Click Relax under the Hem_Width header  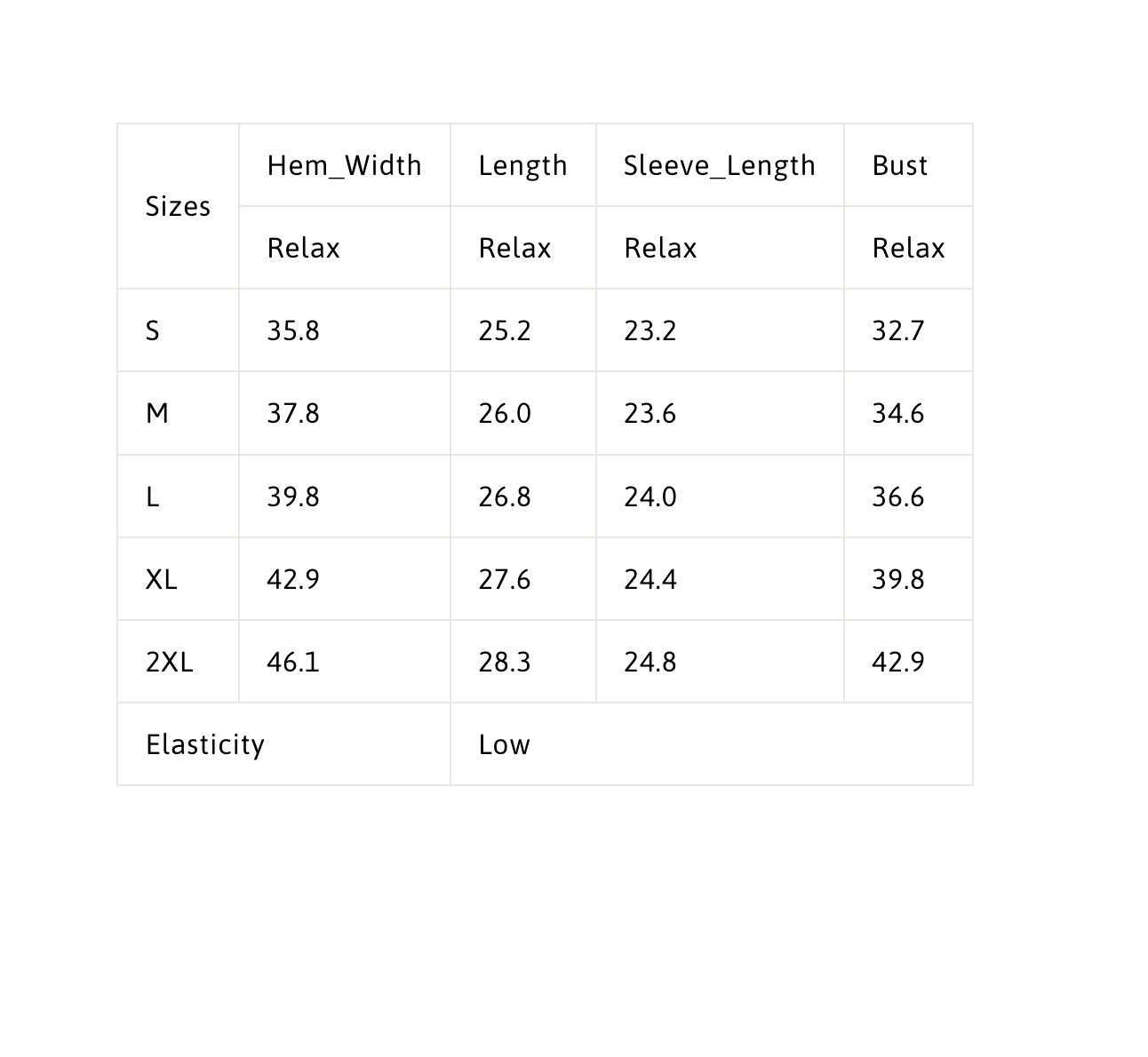pos(303,248)
